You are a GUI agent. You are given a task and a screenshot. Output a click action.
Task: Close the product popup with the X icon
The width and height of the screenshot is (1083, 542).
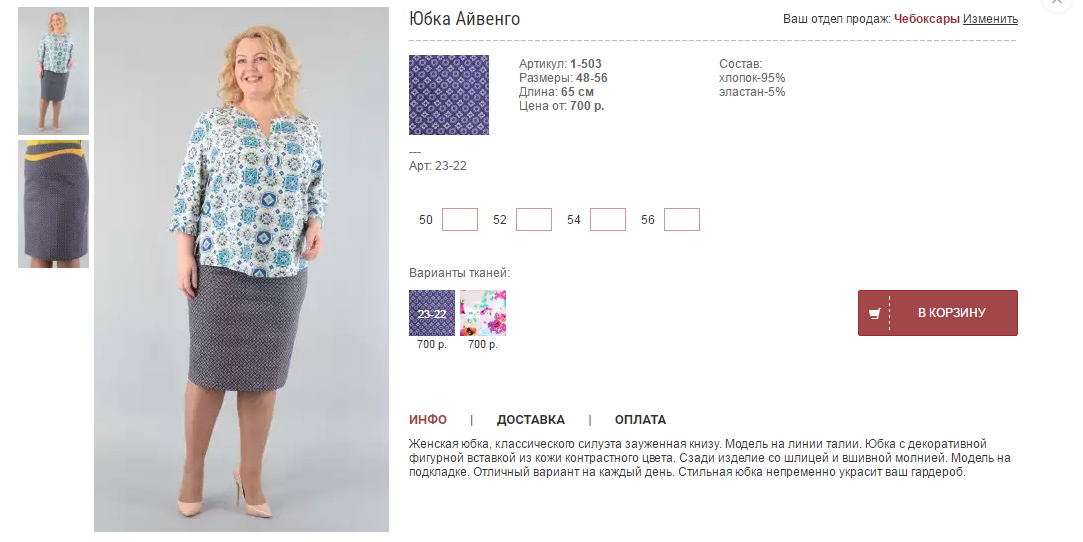pos(1056,2)
